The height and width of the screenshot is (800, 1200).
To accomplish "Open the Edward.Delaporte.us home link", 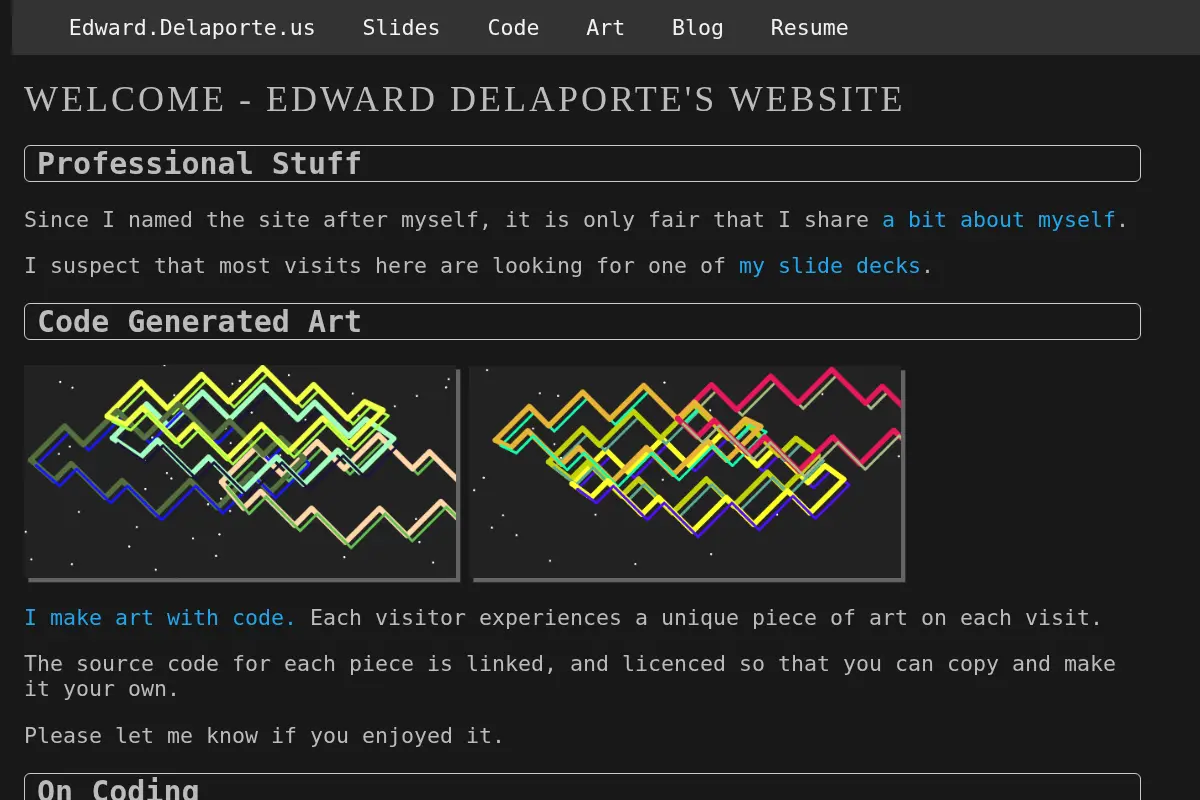I will (x=192, y=28).
